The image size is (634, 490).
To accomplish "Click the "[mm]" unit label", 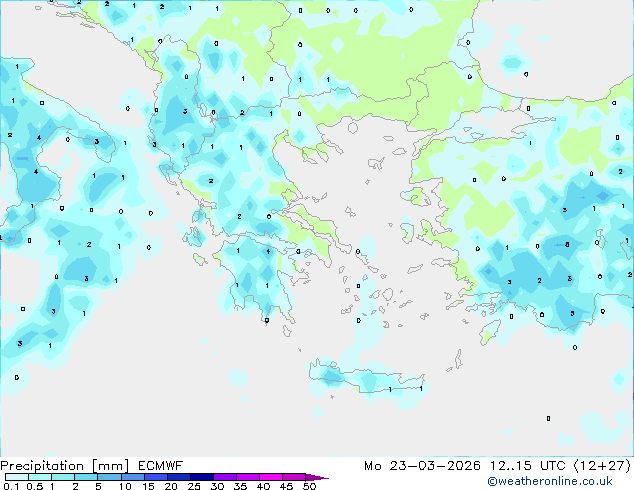I will point(110,466).
